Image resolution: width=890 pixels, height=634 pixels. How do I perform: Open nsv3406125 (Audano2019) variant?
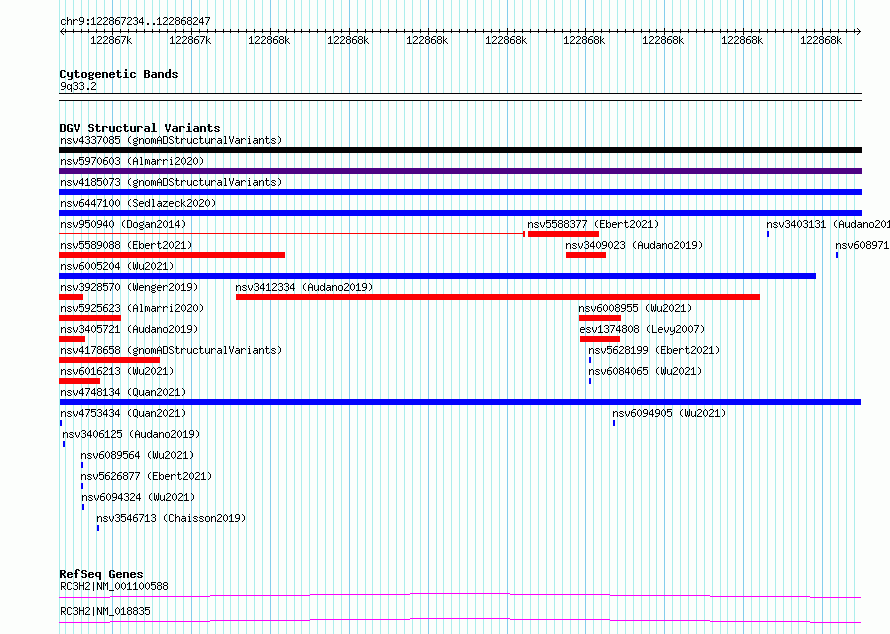(131, 434)
